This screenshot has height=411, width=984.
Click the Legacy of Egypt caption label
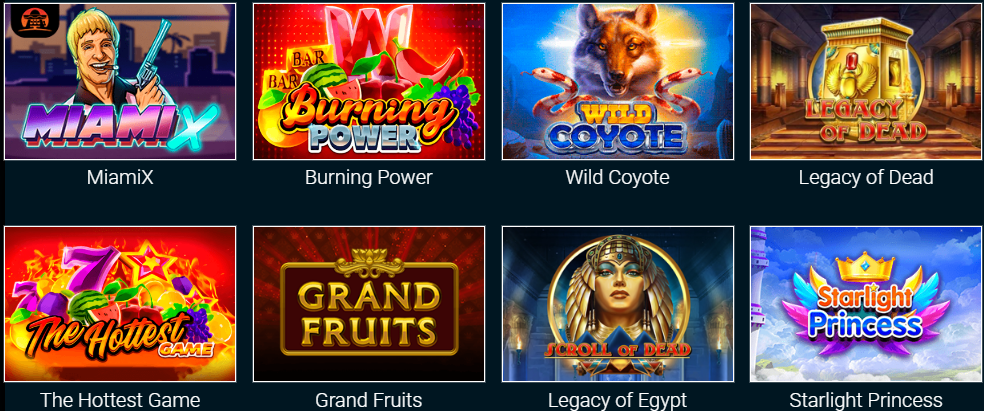tap(618, 400)
